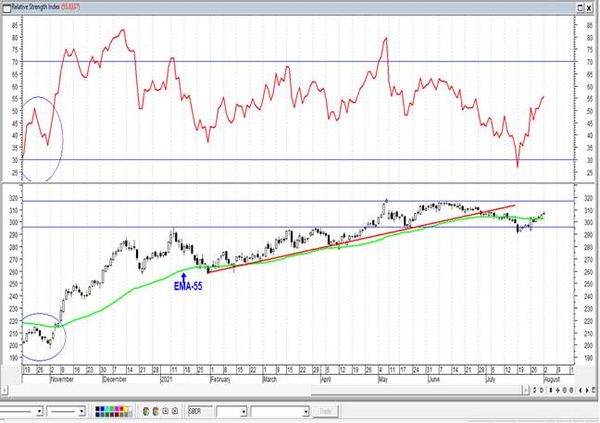This screenshot has width=600, height=423.
Task: Click the May label on date axis
Action: [383, 379]
